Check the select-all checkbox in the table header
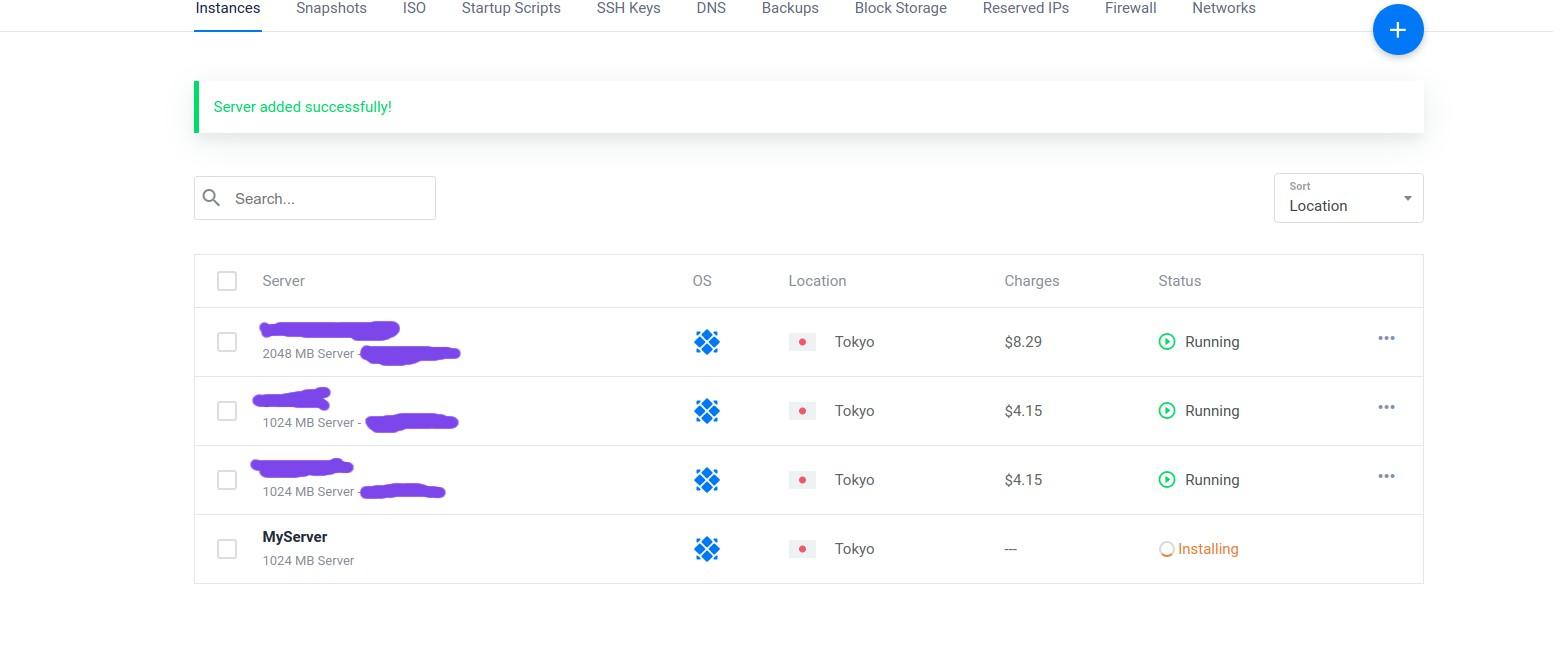Screen dimensions: 1553x649 pos(227,281)
